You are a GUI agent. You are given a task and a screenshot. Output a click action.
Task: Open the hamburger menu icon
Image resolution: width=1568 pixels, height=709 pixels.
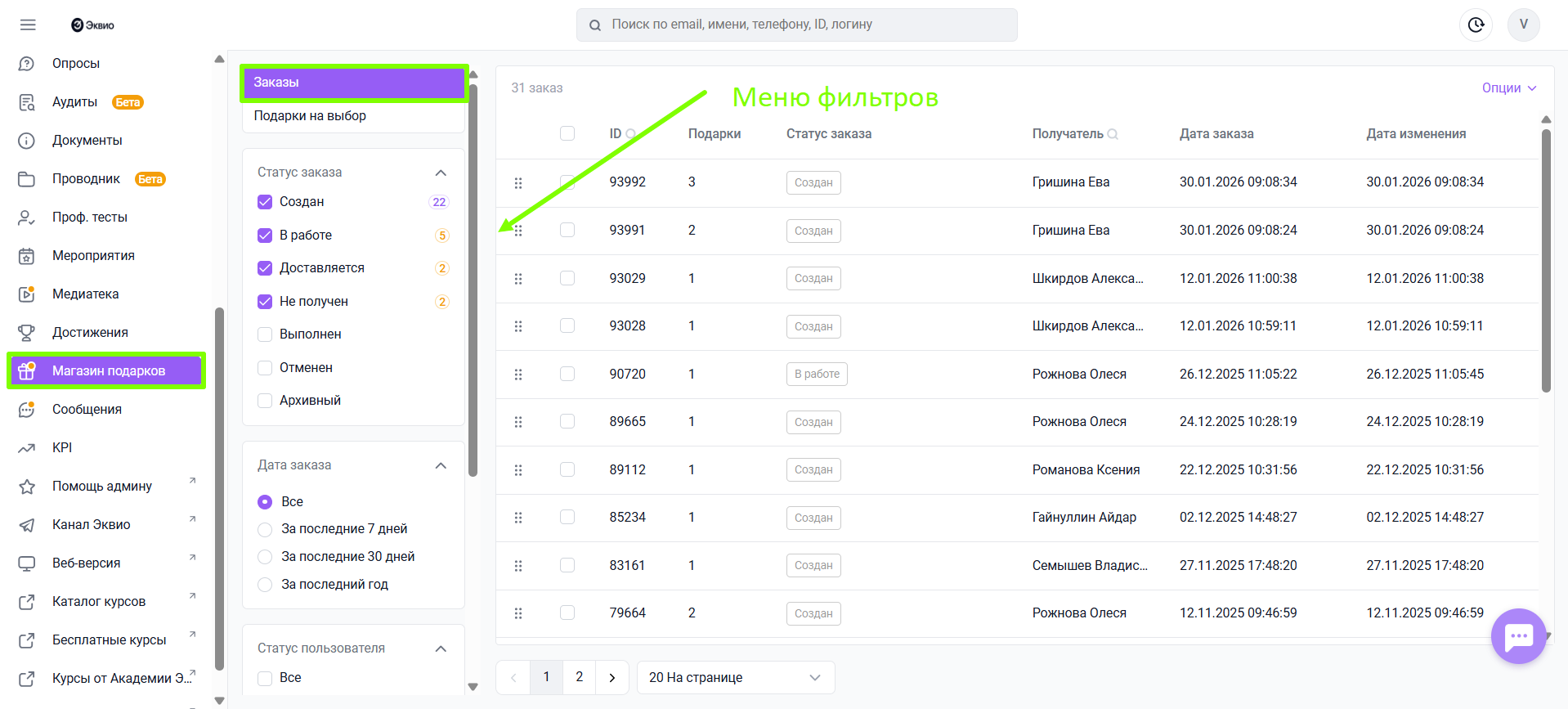pos(28,25)
